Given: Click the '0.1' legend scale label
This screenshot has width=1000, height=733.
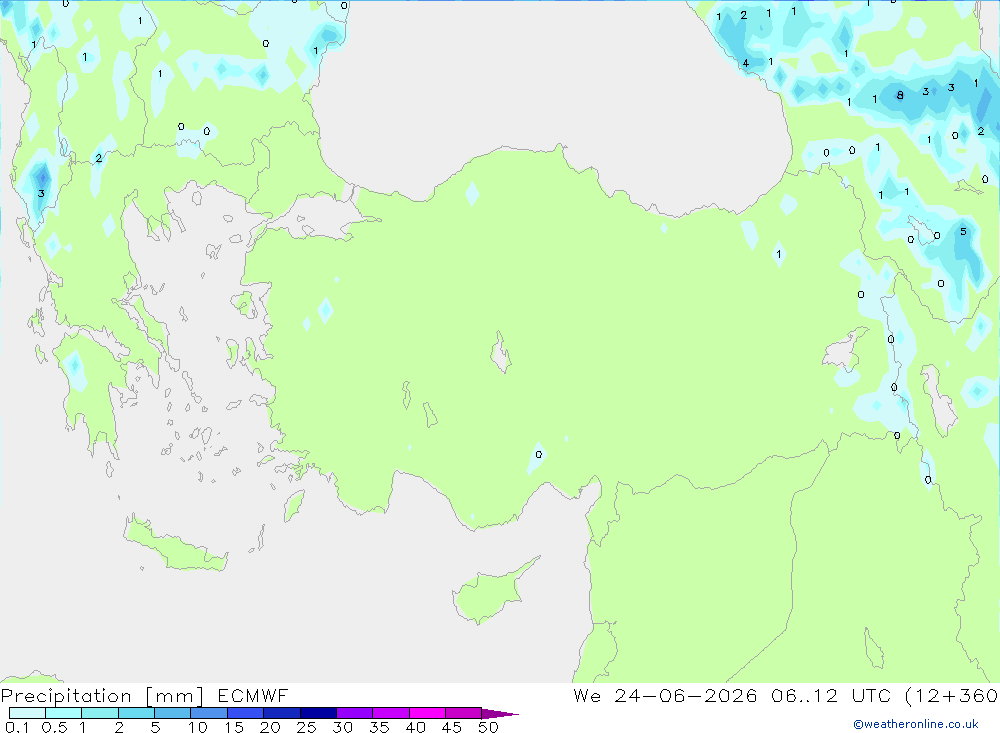Looking at the screenshot, I should [17, 727].
